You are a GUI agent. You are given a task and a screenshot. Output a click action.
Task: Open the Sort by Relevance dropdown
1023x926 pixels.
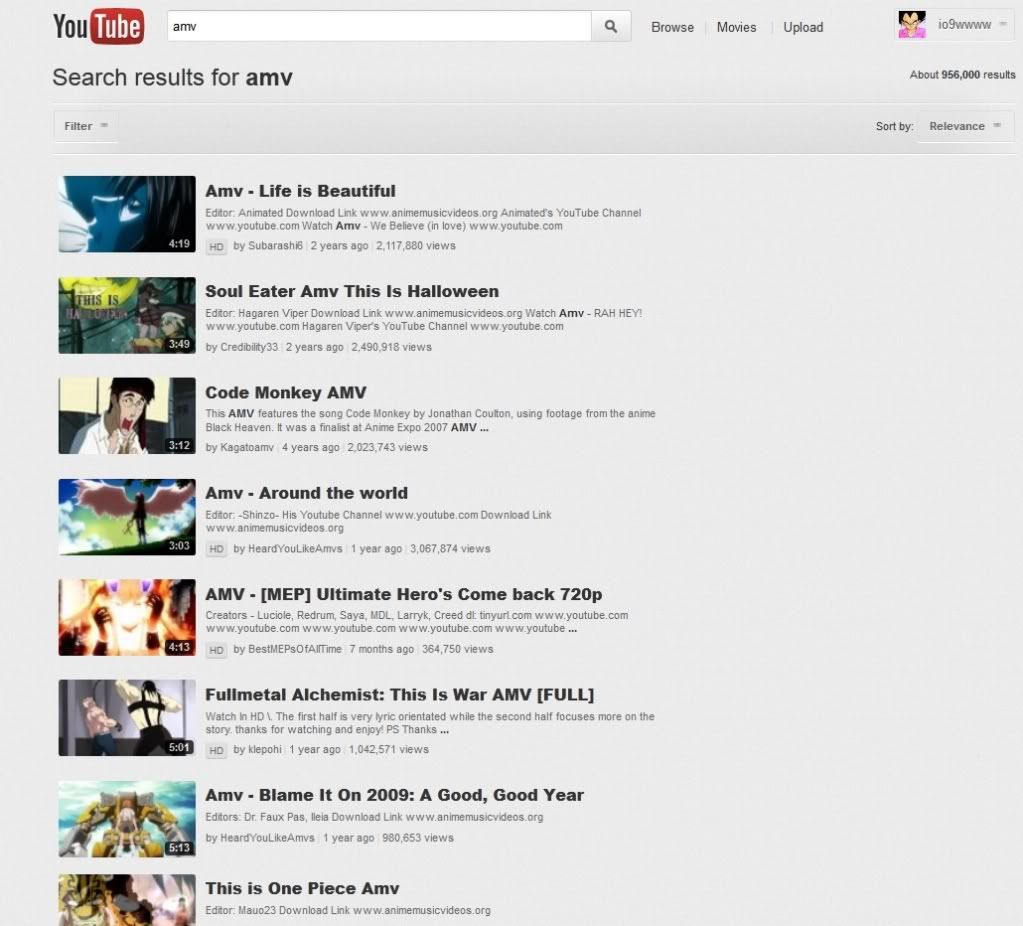(x=964, y=126)
